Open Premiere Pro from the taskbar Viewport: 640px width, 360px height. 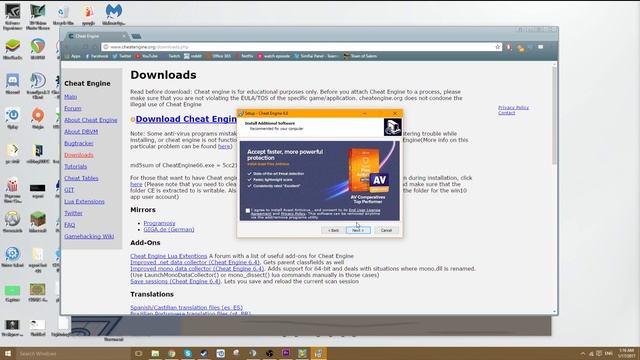tap(286, 353)
